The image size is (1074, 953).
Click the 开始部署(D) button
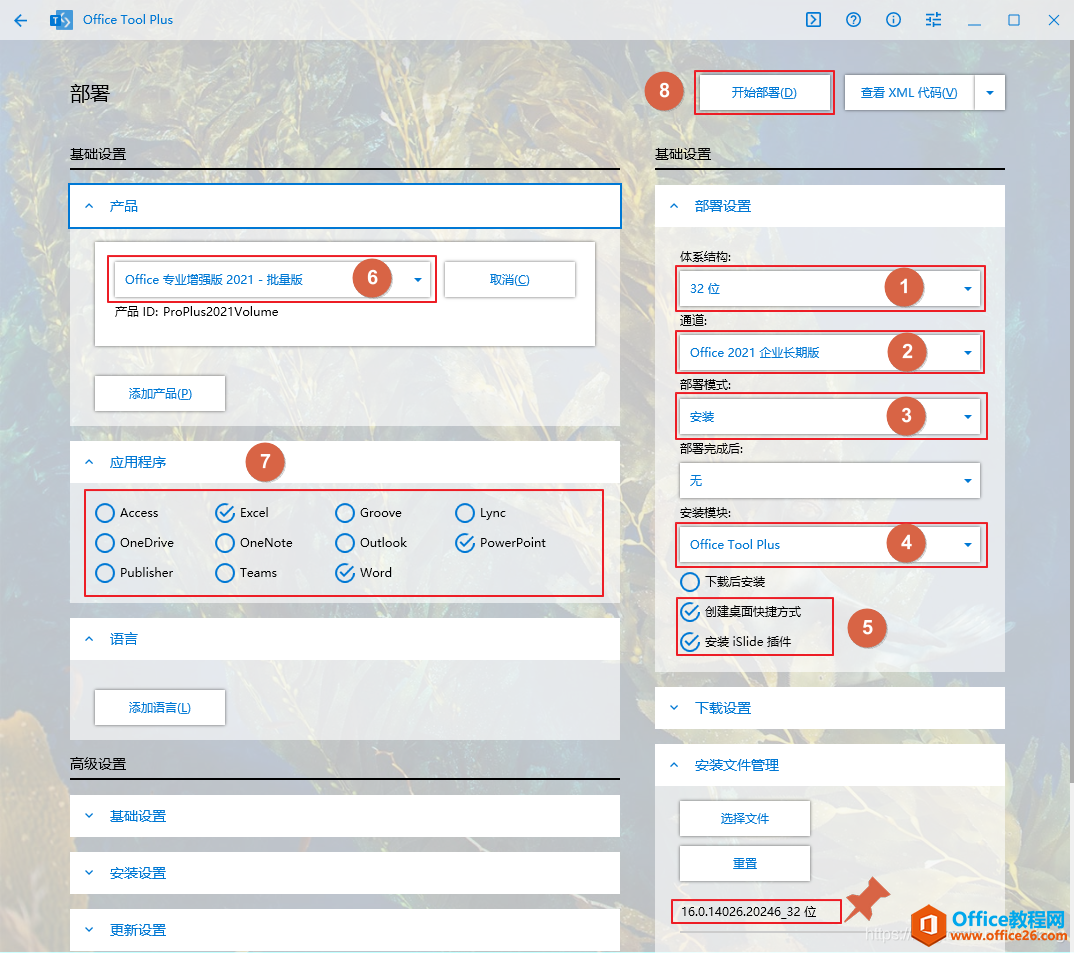tap(764, 92)
